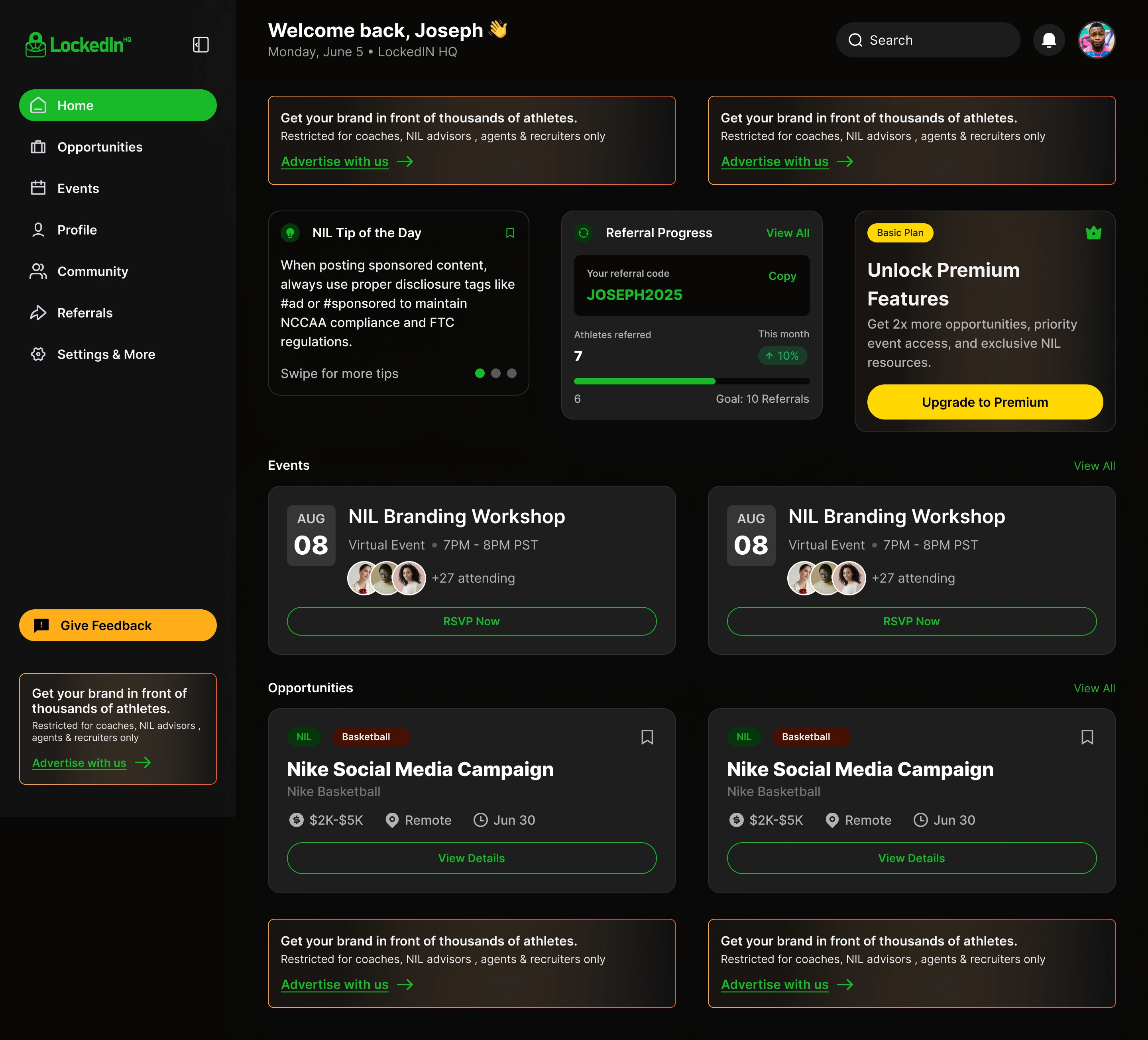View Details of left Nike campaign card
1148x1040 pixels.
472,858
